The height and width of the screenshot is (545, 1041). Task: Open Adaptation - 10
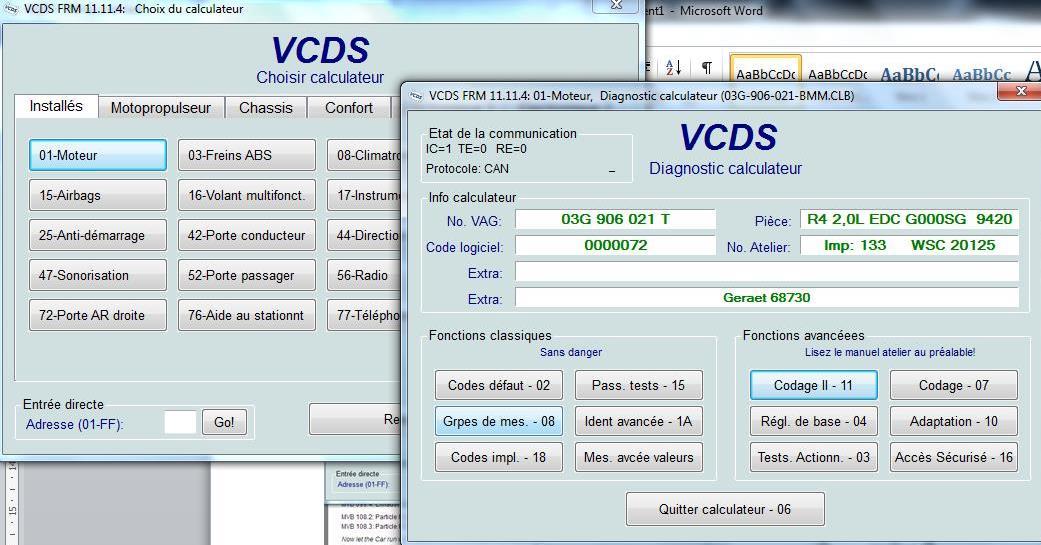pyautogui.click(x=953, y=422)
